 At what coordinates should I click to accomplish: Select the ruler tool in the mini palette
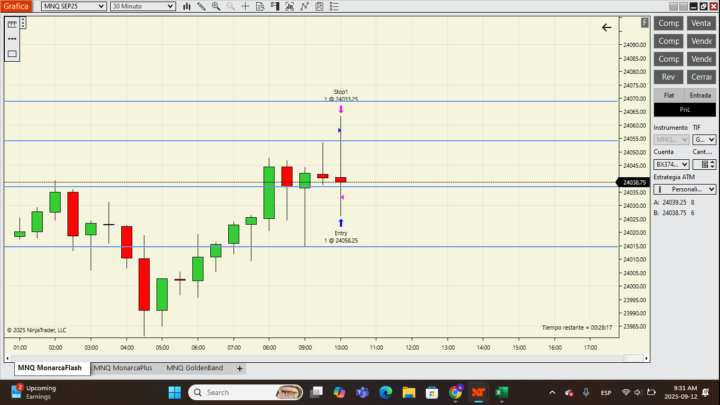[12, 24]
